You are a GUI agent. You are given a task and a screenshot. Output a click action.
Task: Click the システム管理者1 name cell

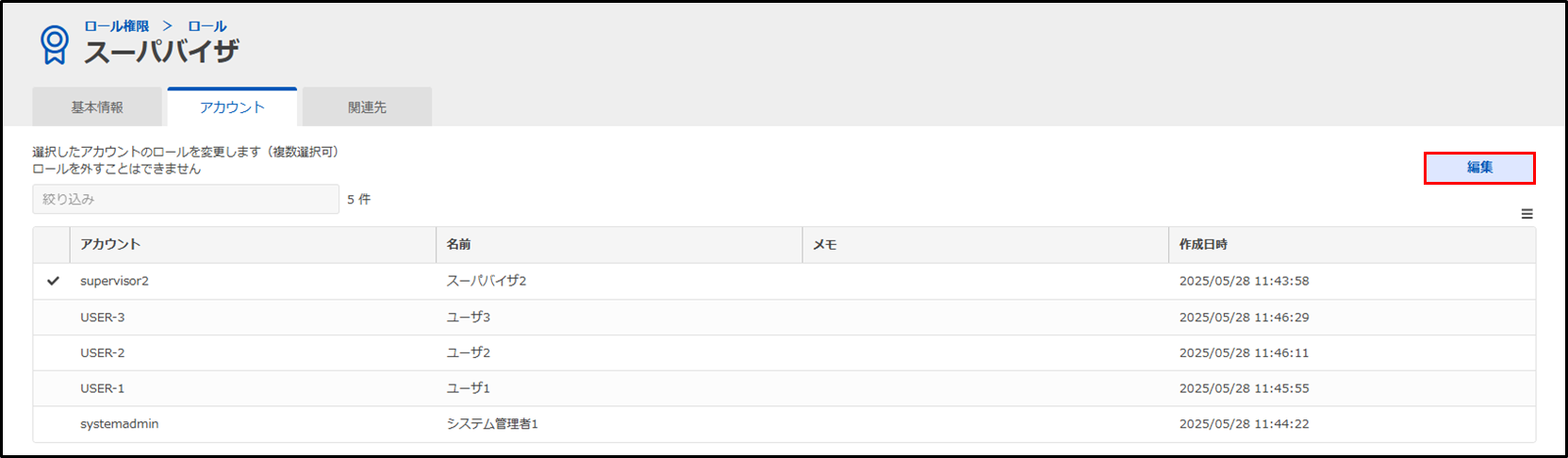pyautogui.click(x=619, y=424)
